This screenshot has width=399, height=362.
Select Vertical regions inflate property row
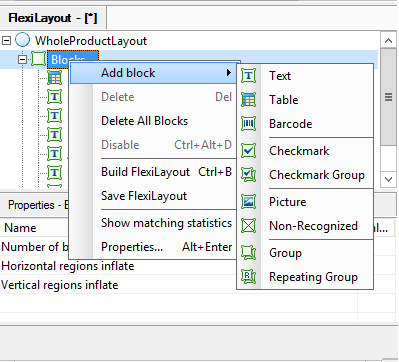click(178, 285)
